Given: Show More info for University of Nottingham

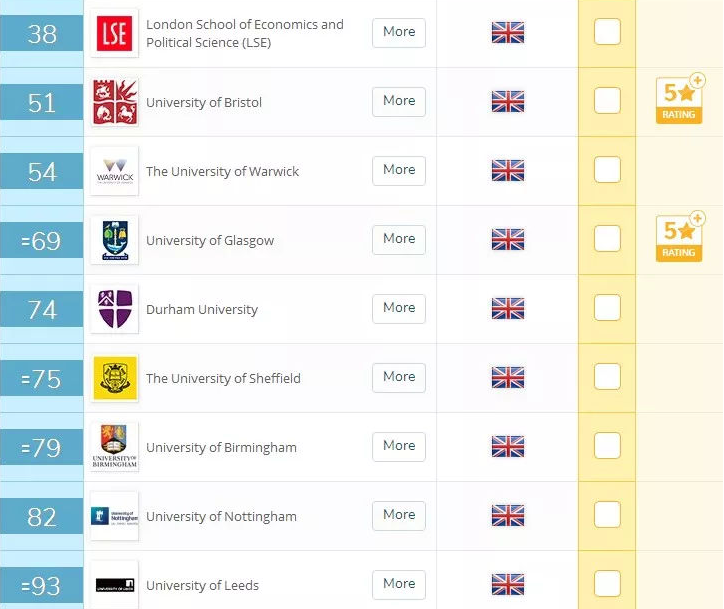Looking at the screenshot, I should click(x=399, y=515).
